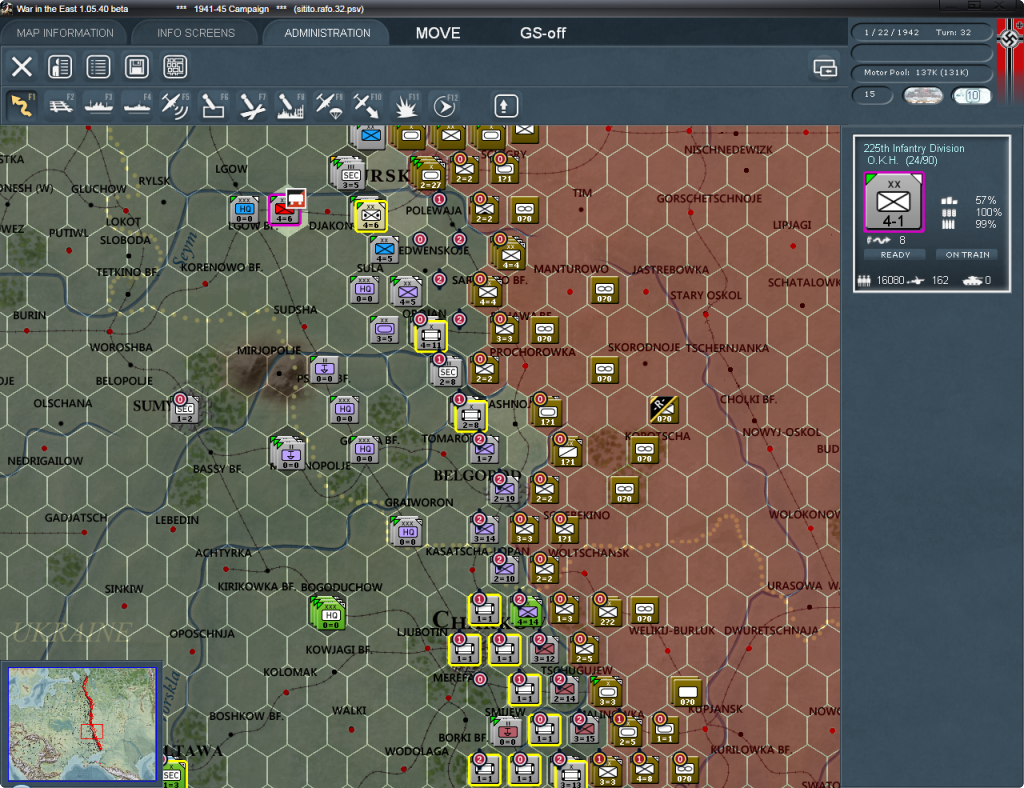Select the green HQ stack near Bogoduchow
The width and height of the screenshot is (1024, 788).
[328, 612]
